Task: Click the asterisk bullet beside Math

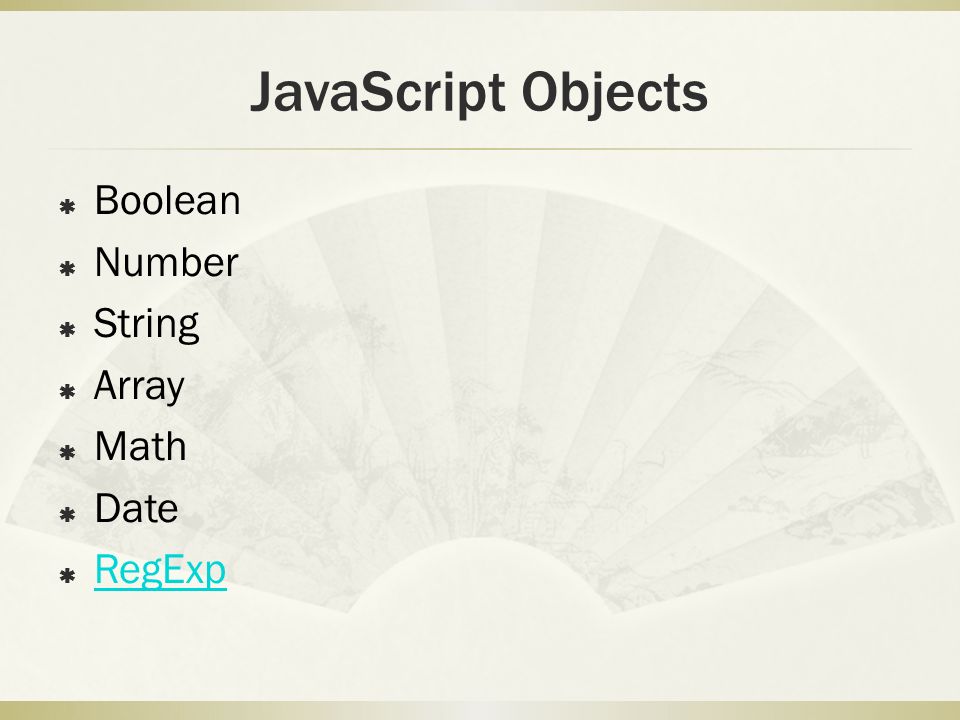Action: coord(67,452)
